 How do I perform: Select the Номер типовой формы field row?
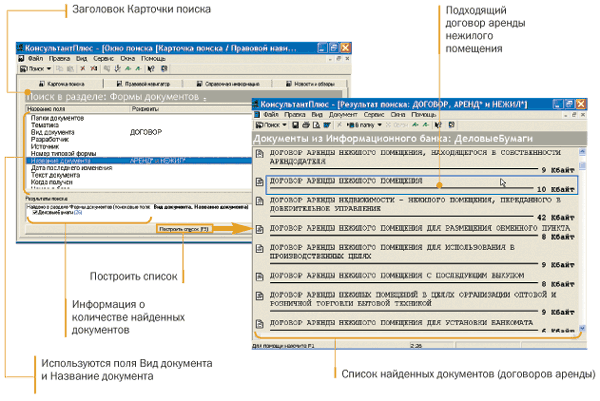tap(139, 154)
